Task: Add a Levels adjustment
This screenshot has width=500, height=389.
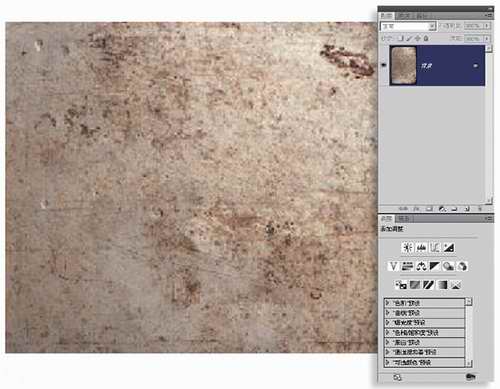Action: pos(421,248)
